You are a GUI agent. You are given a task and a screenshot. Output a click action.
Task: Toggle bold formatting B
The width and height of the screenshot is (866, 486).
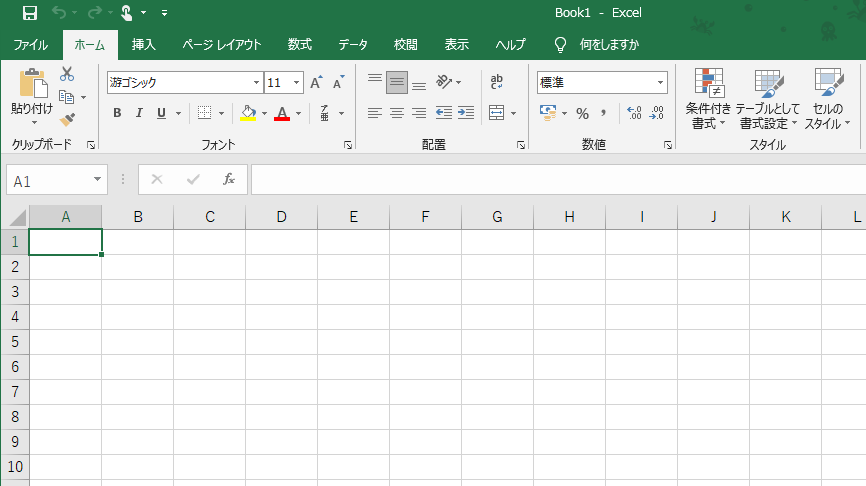(x=117, y=113)
